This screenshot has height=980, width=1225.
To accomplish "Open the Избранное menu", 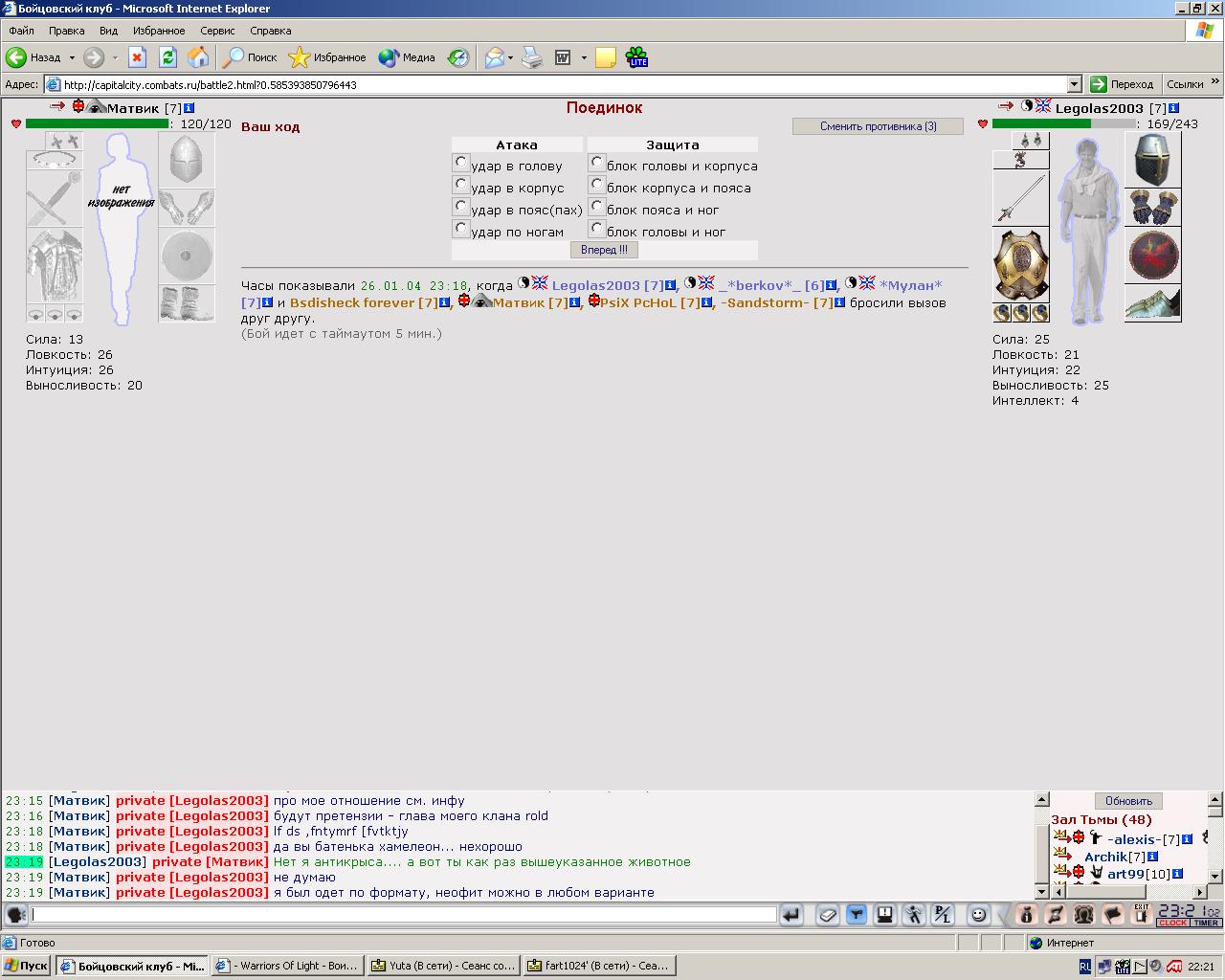I will coord(159,31).
